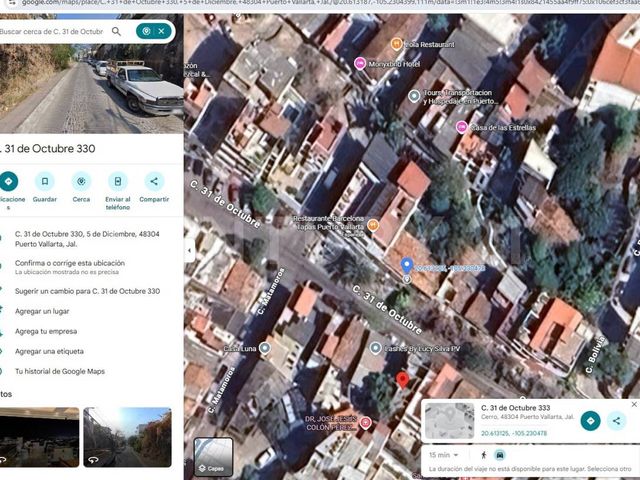Click Enviar al teléfono icon
The width and height of the screenshot is (640, 480).
click(118, 181)
